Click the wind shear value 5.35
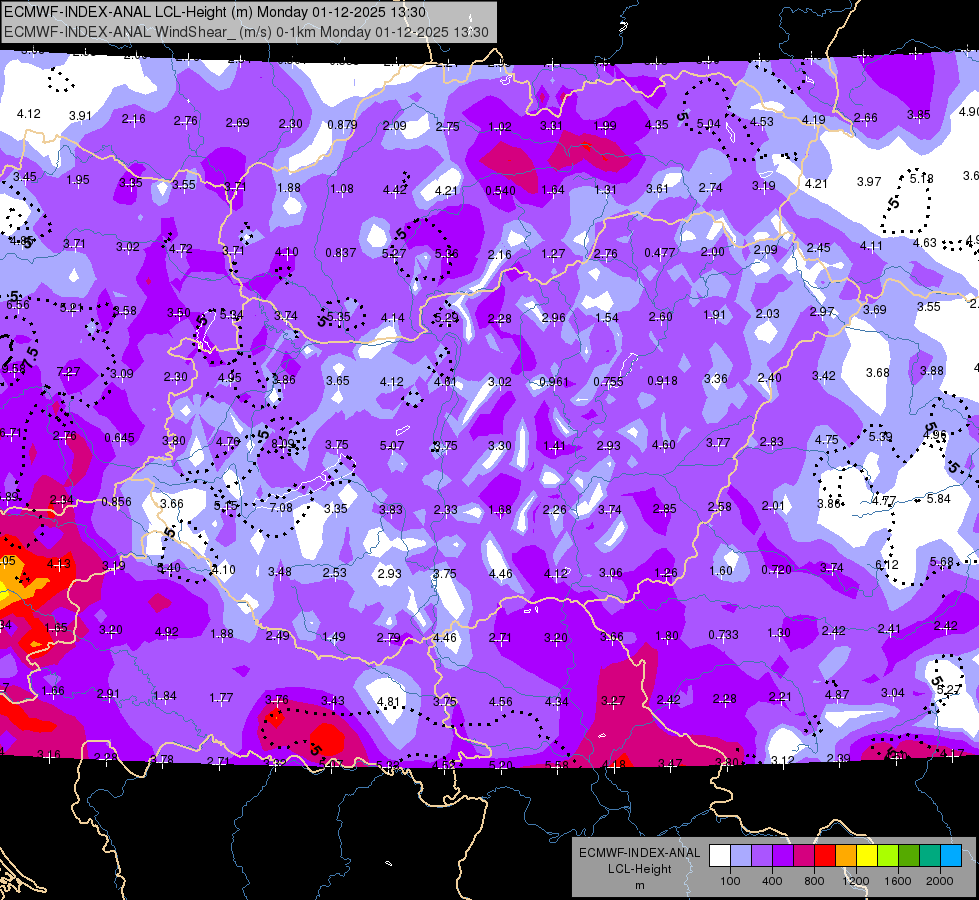The image size is (979, 900). click(x=338, y=317)
